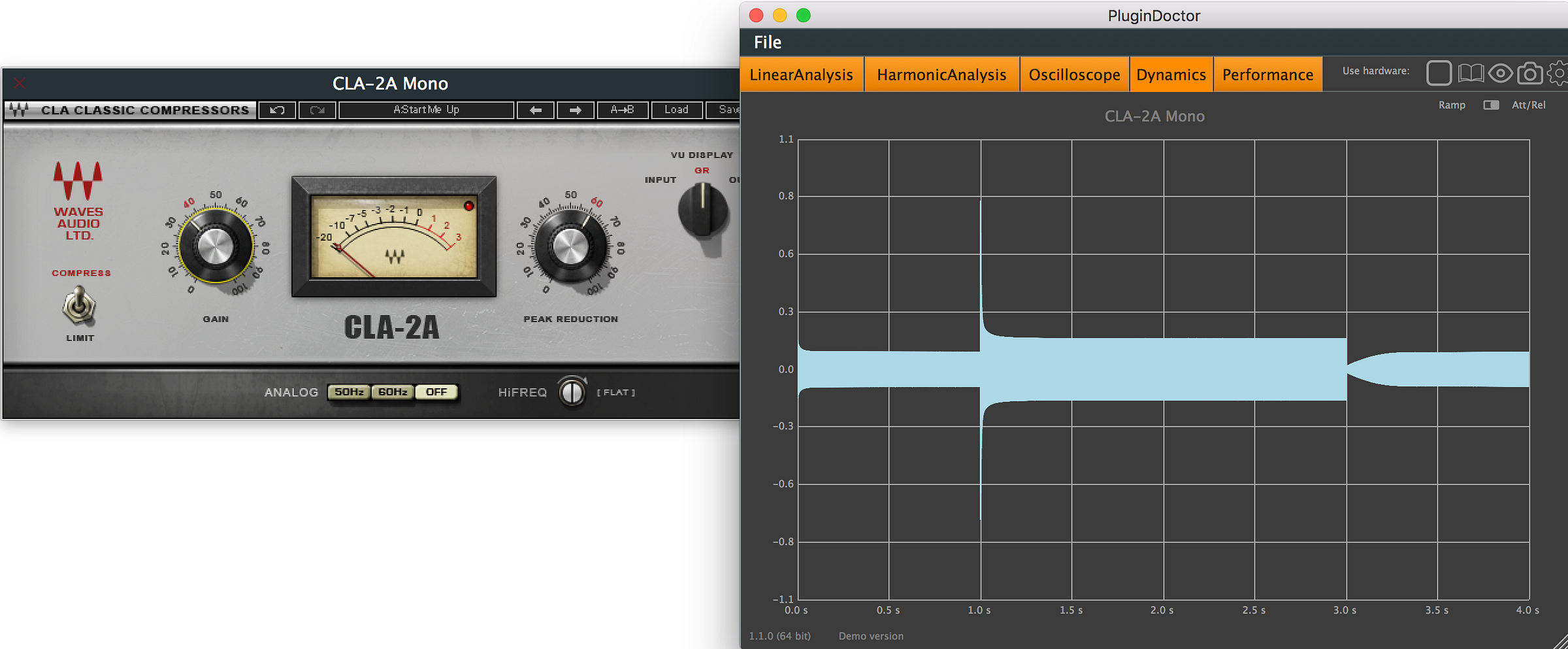Enable the Use hardware checkbox

1439,73
